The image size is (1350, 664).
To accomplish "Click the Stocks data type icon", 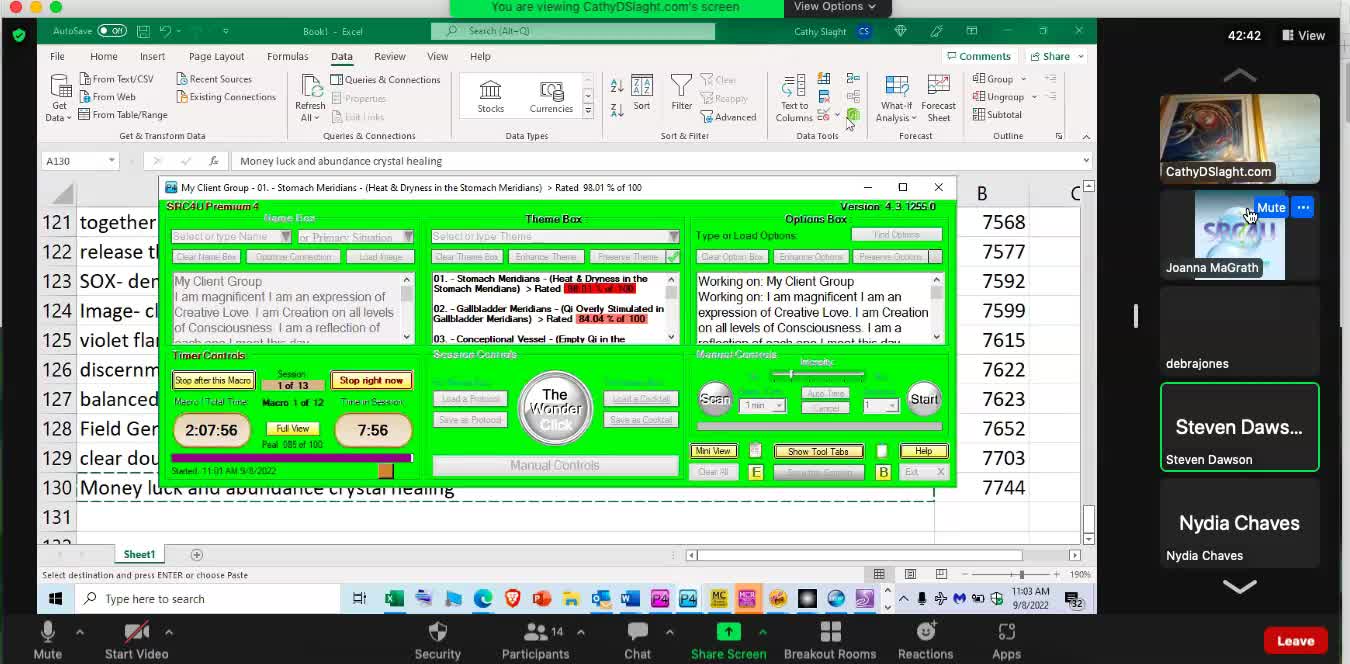I will 490,96.
